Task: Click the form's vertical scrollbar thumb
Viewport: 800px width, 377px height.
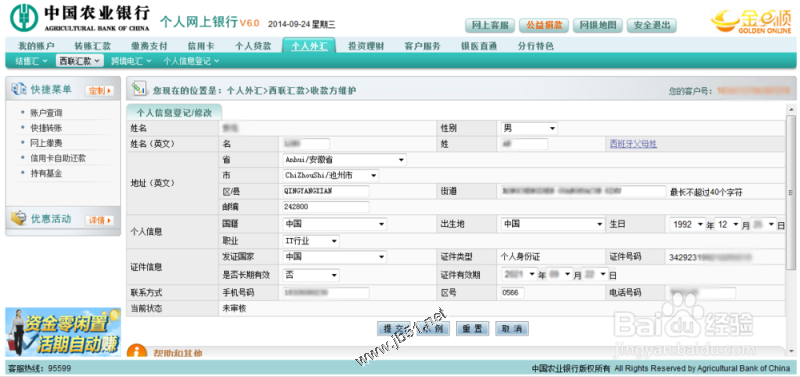Action: pyautogui.click(x=791, y=192)
